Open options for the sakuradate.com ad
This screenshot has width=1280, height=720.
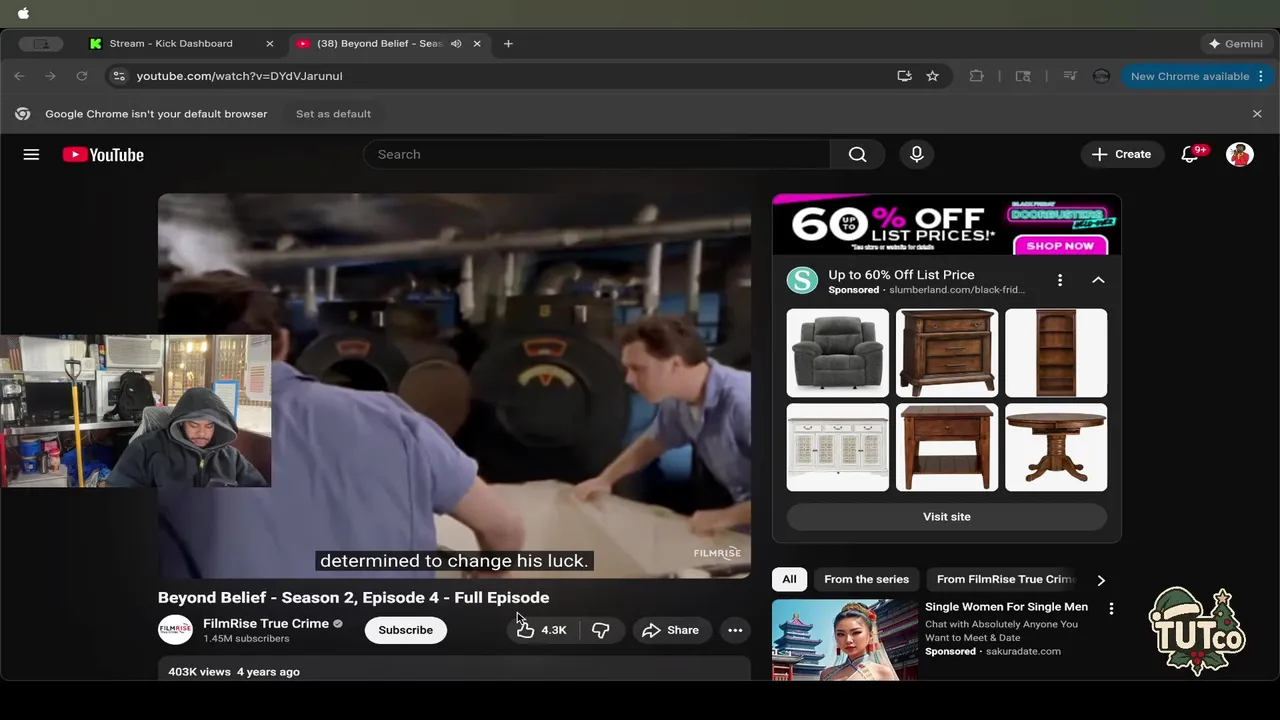pos(1111,608)
